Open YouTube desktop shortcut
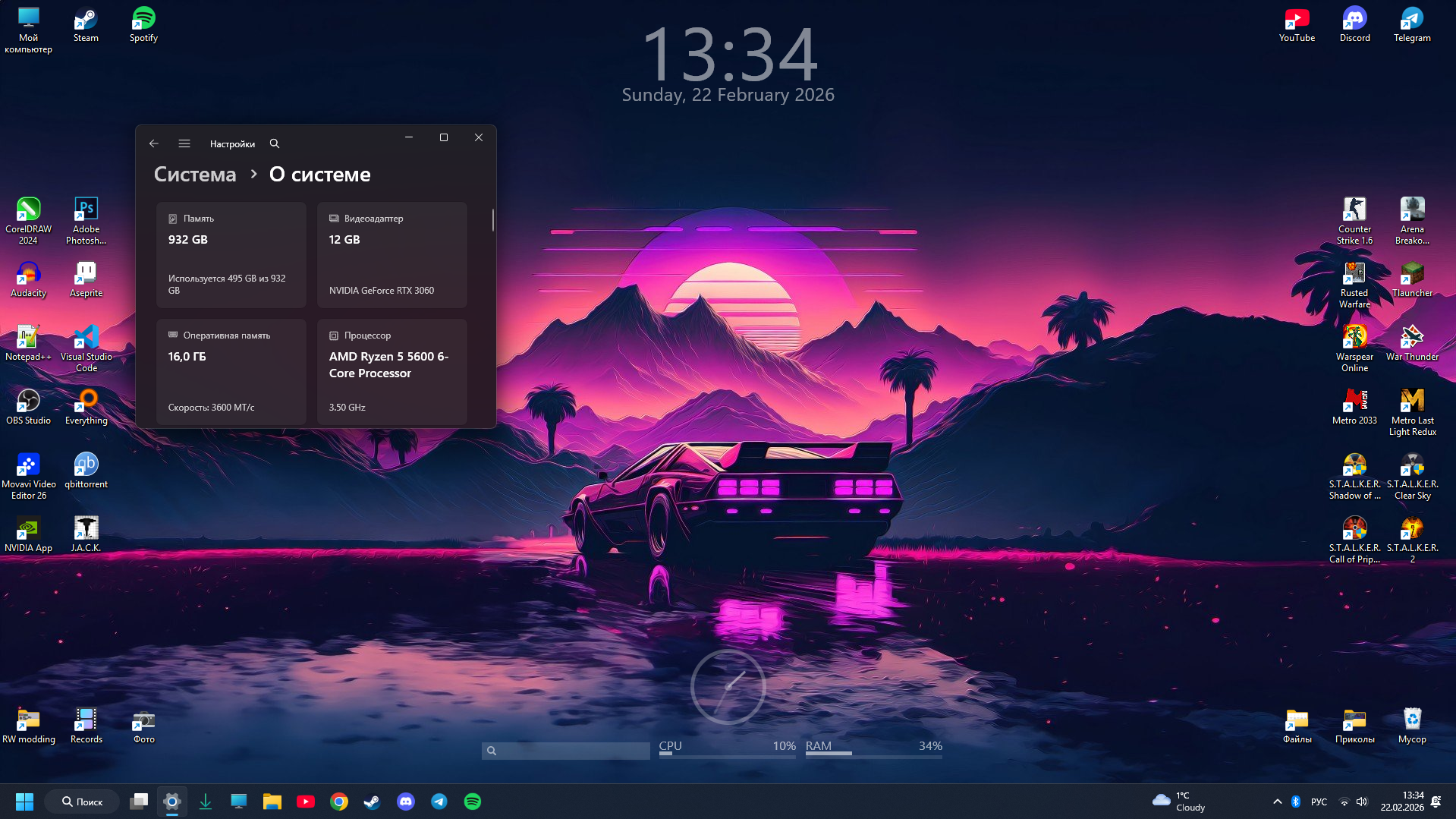The width and height of the screenshot is (1456, 819). [x=1297, y=24]
